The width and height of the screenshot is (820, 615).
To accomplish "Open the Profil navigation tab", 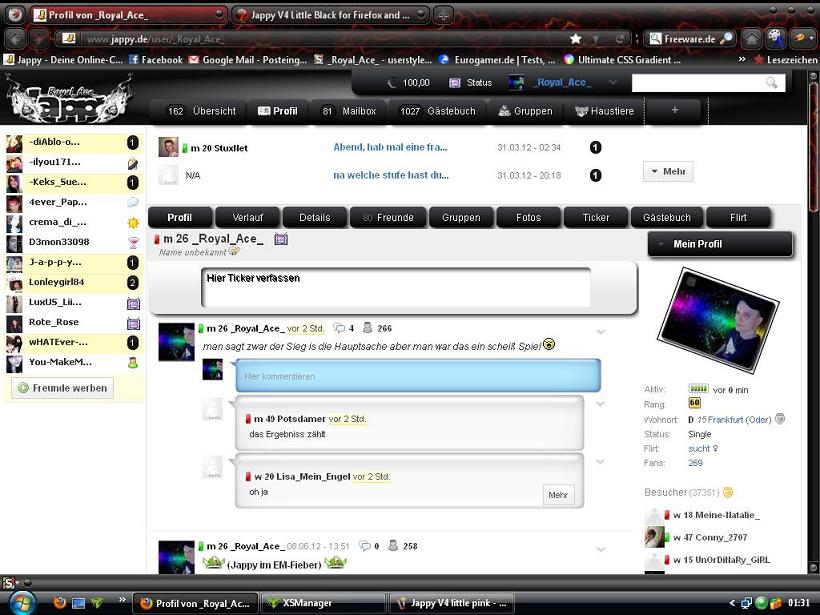I will (278, 111).
